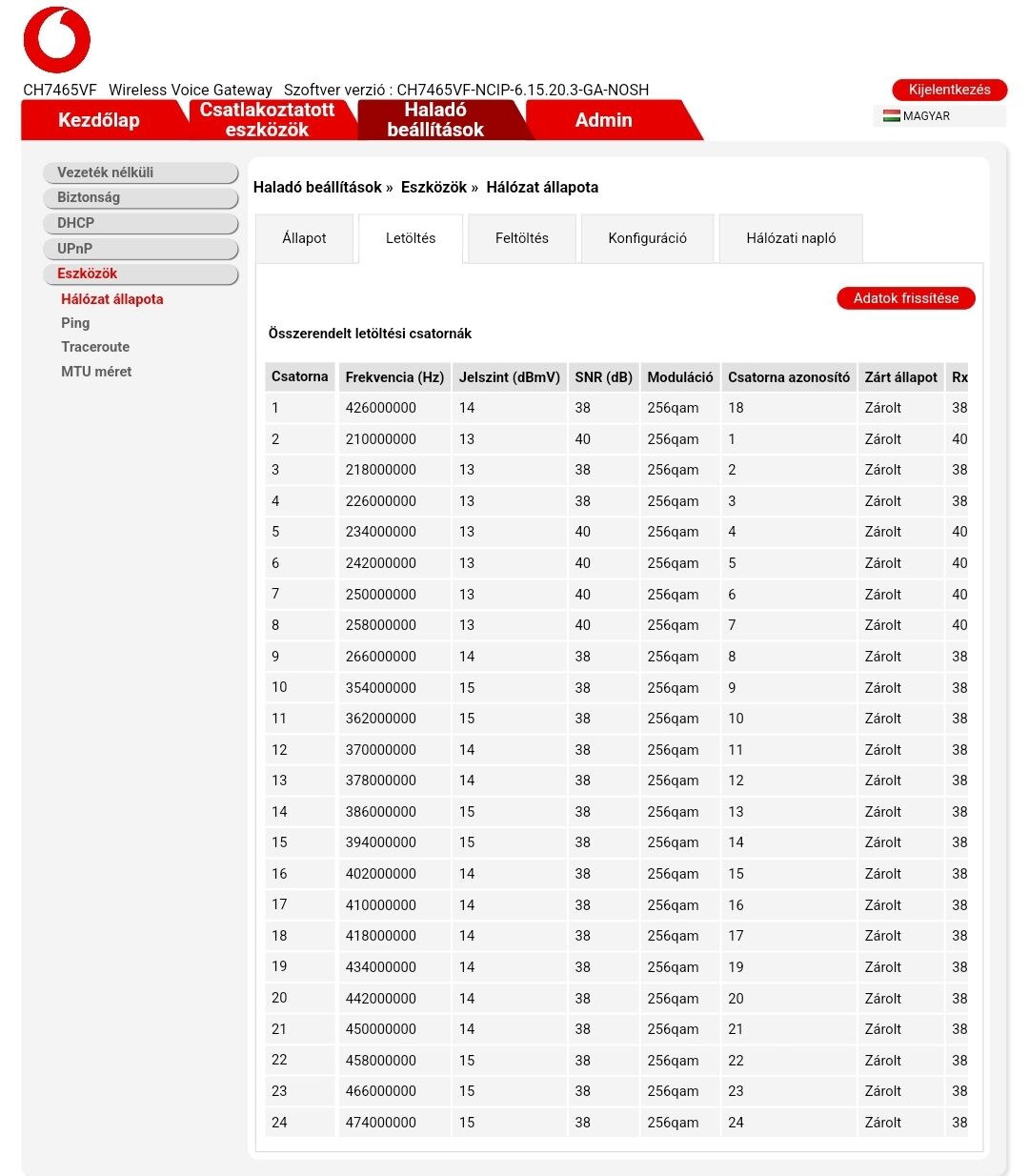
Task: Collapse the Eszközök sidebar section
Action: click(x=141, y=274)
